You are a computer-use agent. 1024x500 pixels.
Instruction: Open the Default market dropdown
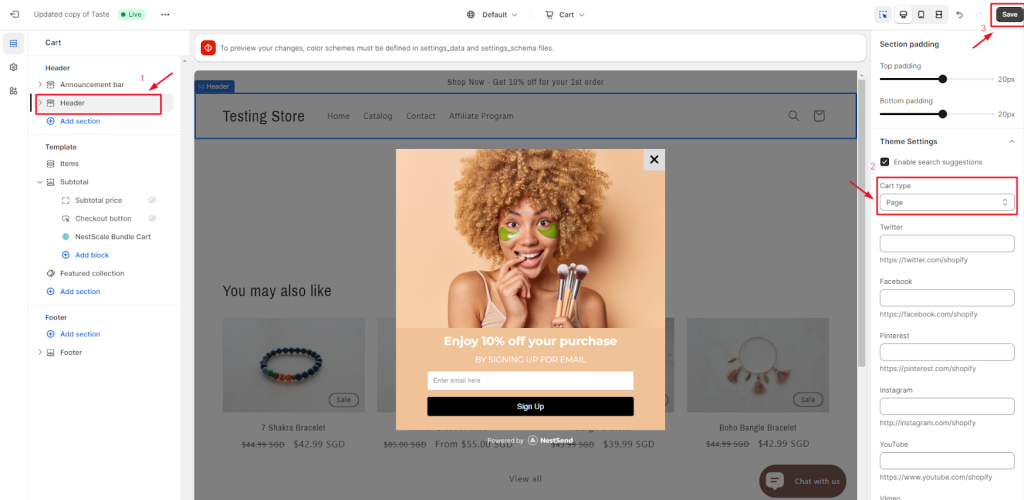[492, 14]
